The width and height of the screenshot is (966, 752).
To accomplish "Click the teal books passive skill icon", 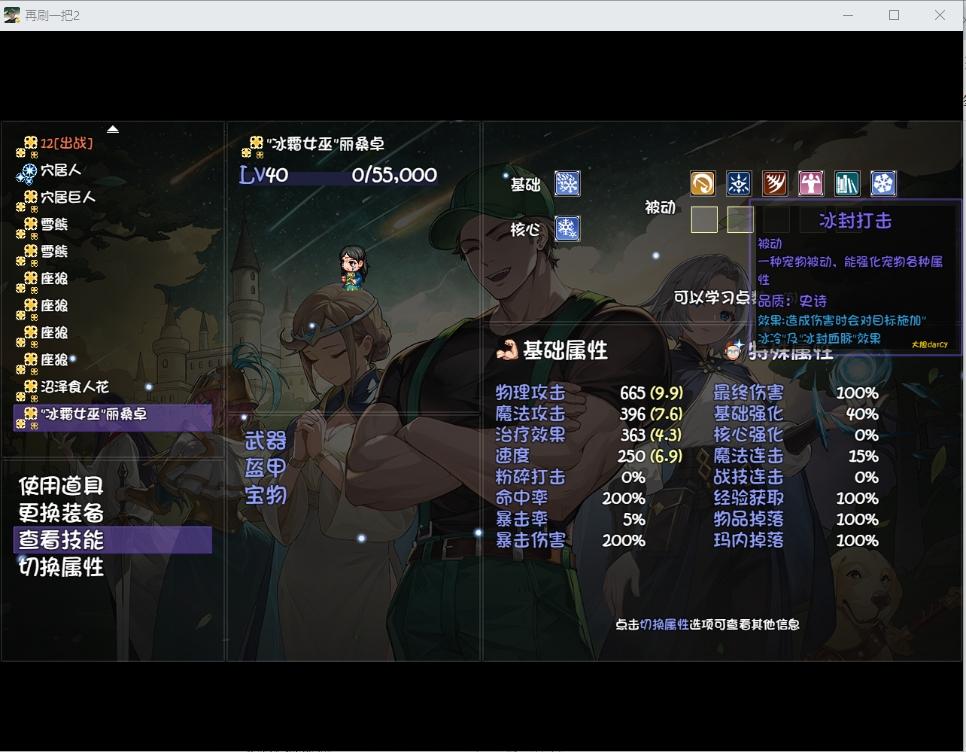I will [x=847, y=183].
